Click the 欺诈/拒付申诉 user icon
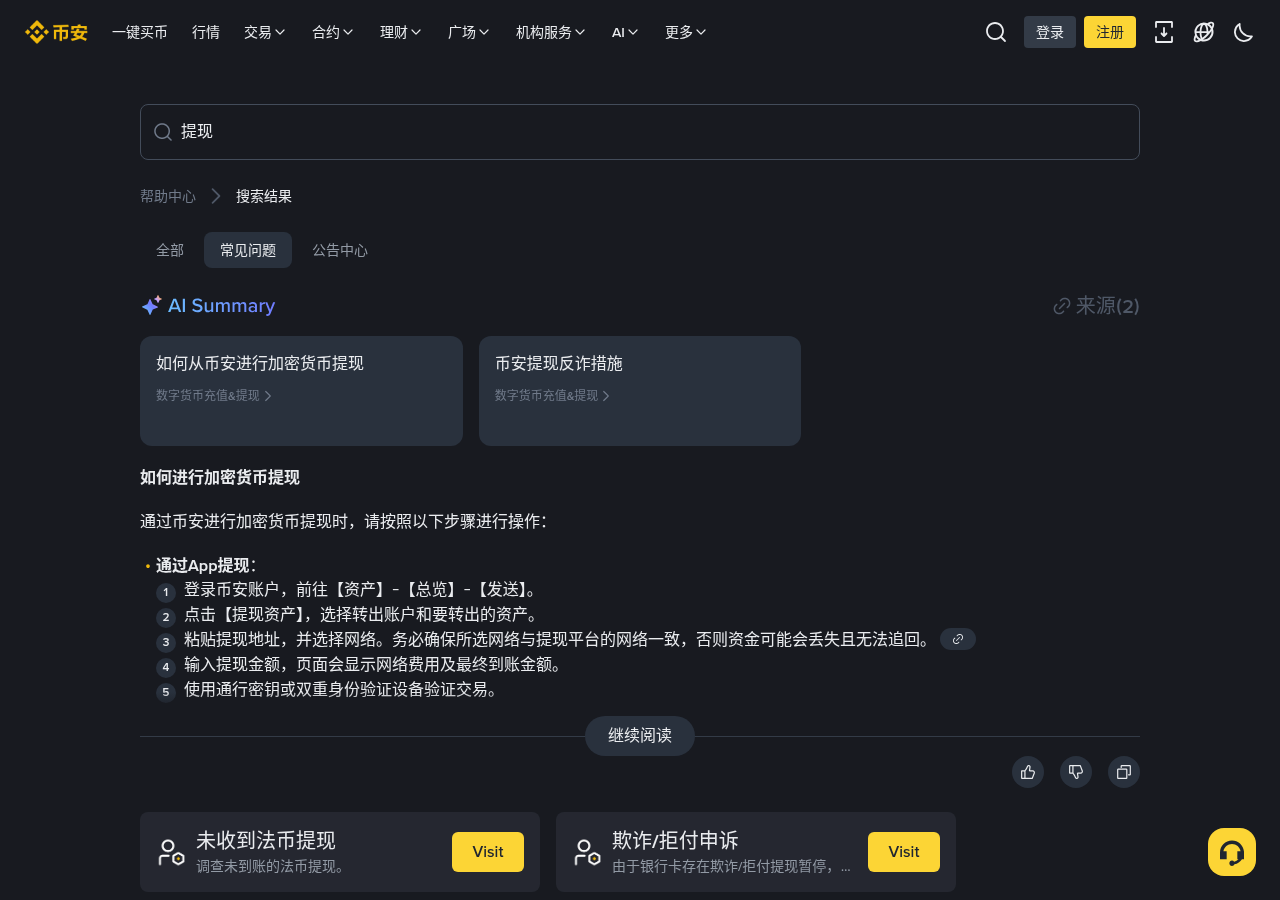Viewport: 1280px width, 900px height. [x=587, y=852]
